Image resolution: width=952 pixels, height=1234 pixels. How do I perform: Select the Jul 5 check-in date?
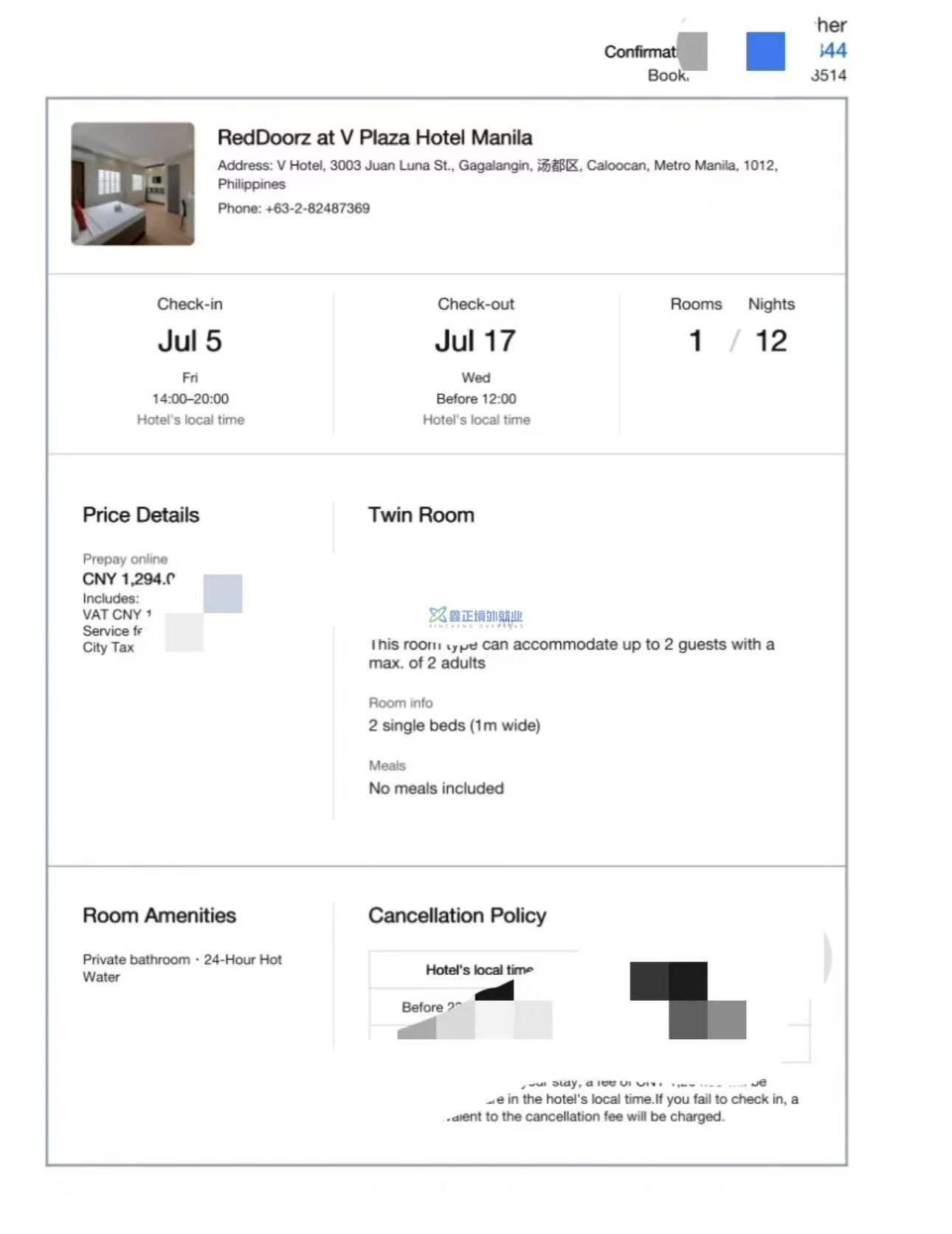(x=190, y=341)
